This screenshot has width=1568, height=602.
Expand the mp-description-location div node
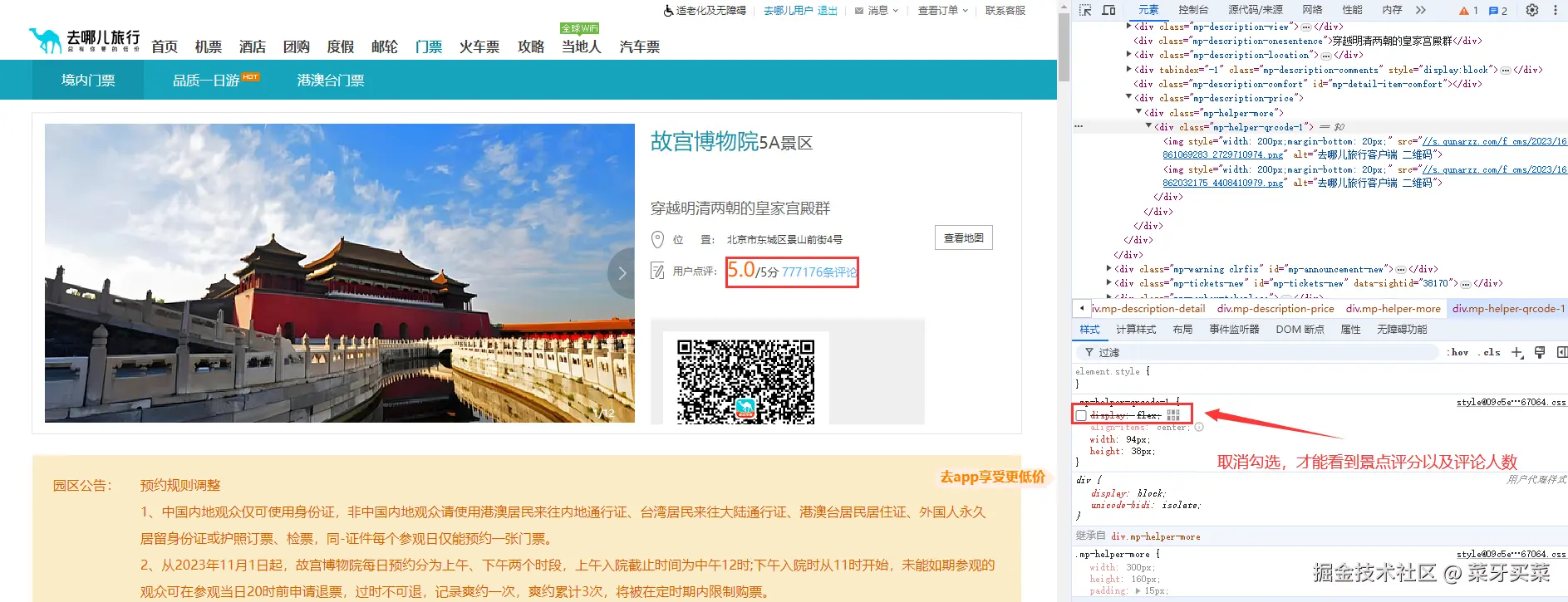coord(1128,55)
